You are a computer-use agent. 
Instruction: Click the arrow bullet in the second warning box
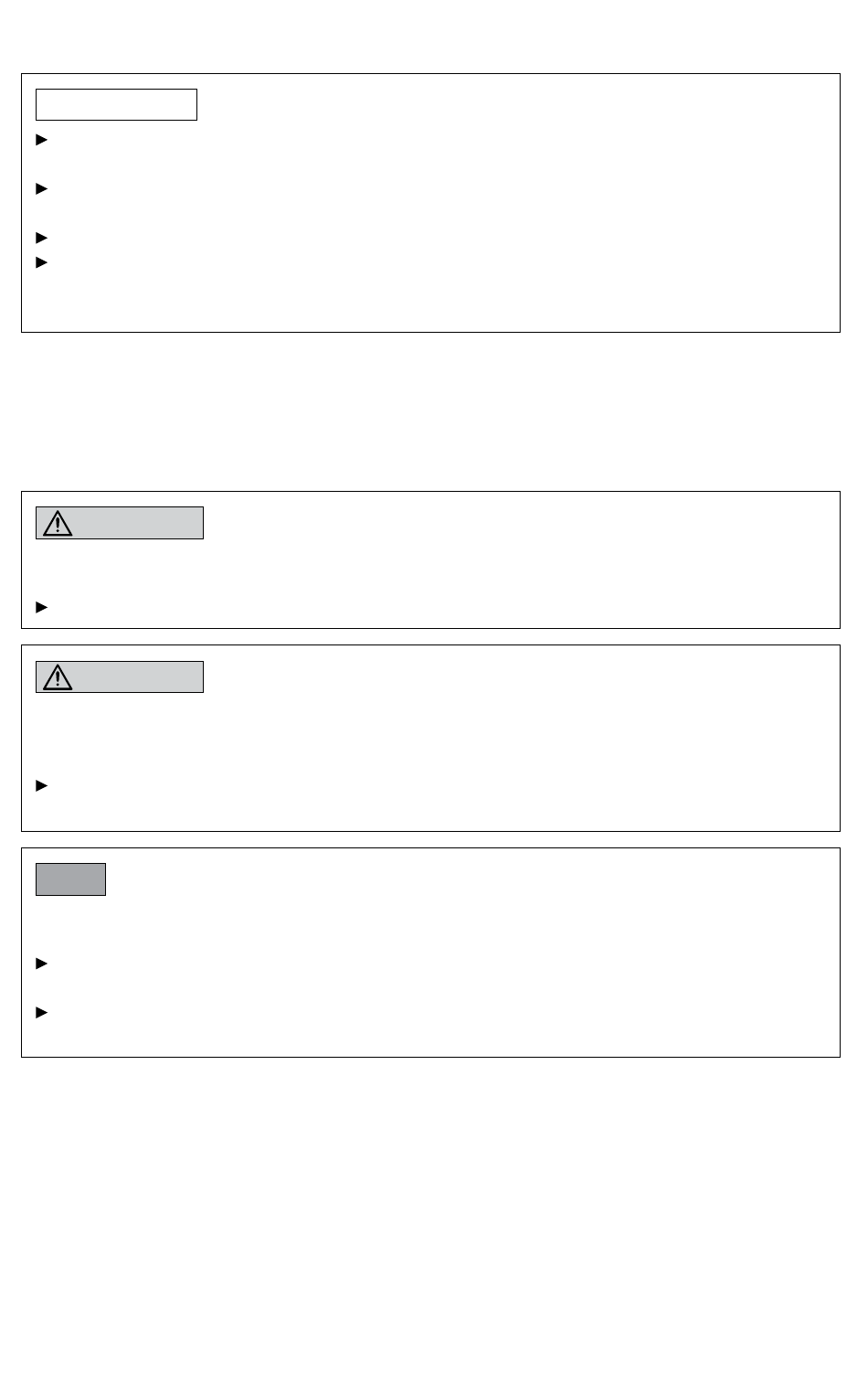(x=41, y=786)
